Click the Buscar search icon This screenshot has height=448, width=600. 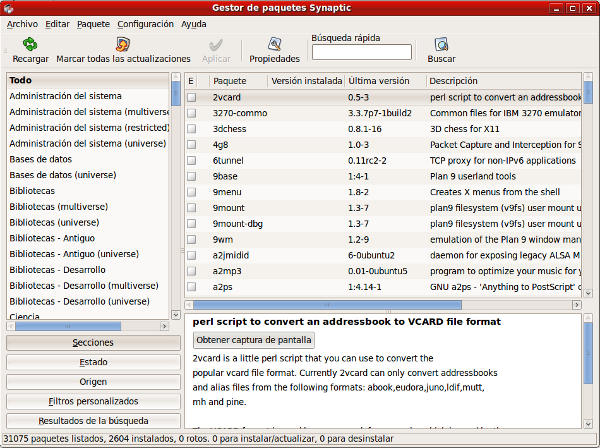click(x=441, y=44)
